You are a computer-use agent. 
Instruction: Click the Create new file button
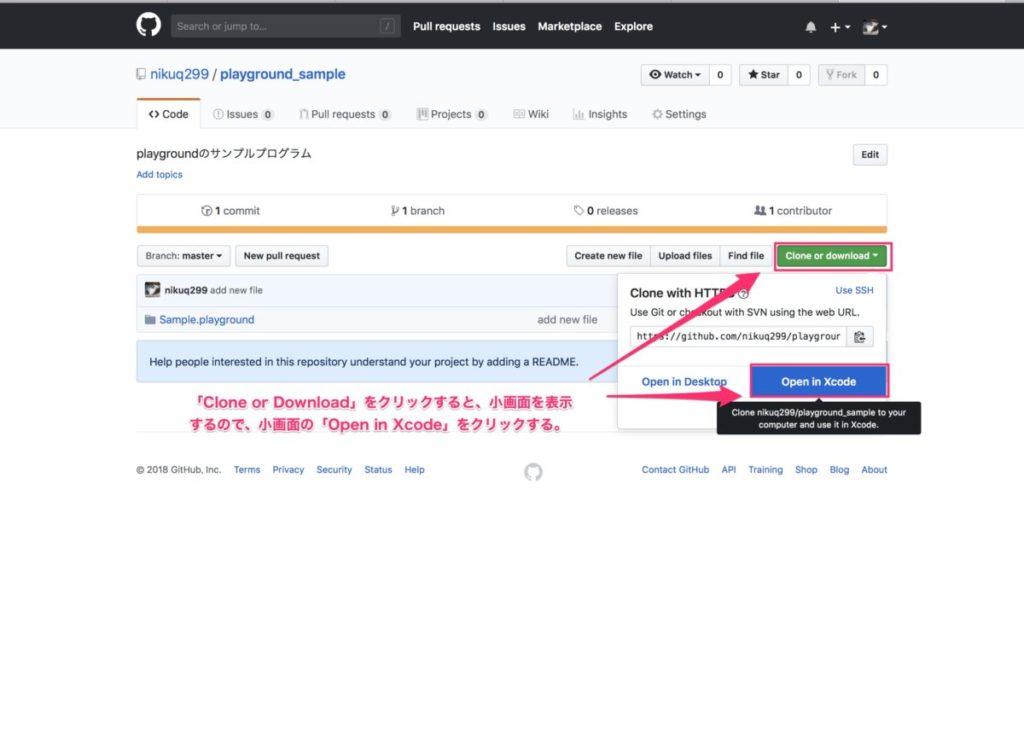click(608, 255)
